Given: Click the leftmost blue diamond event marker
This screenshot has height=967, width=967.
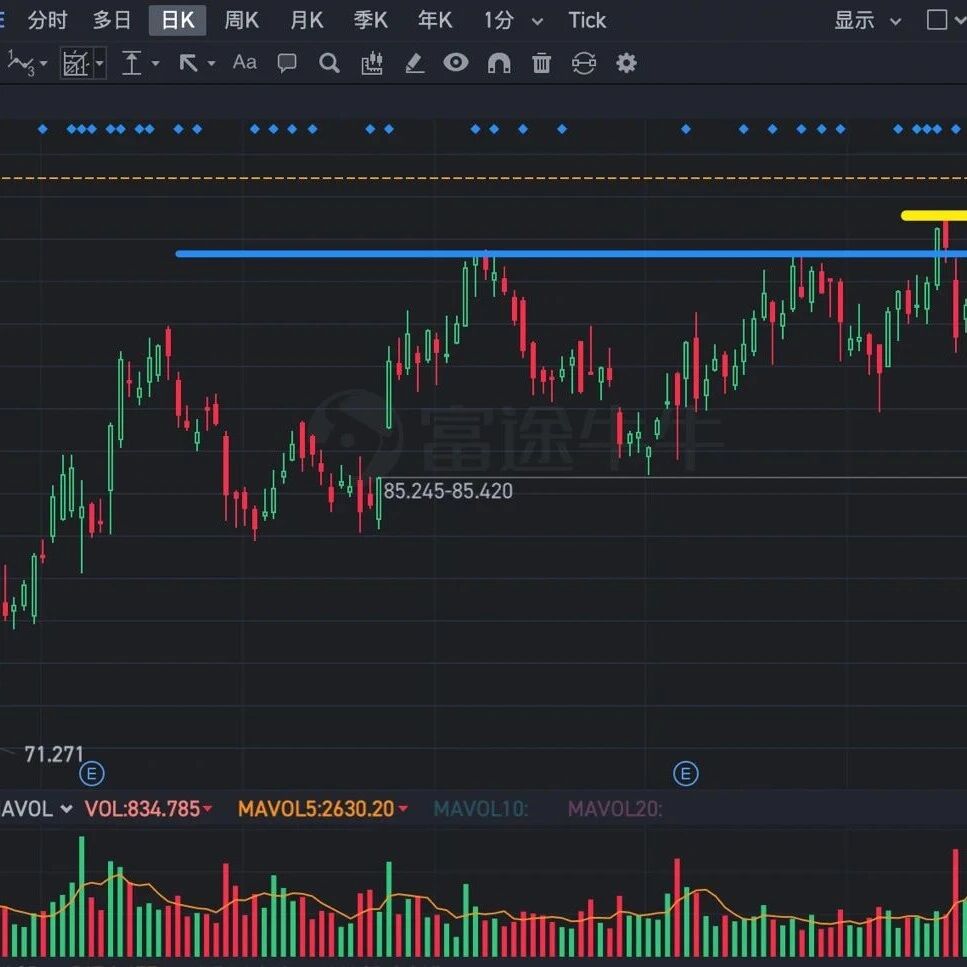Looking at the screenshot, I should point(43,129).
